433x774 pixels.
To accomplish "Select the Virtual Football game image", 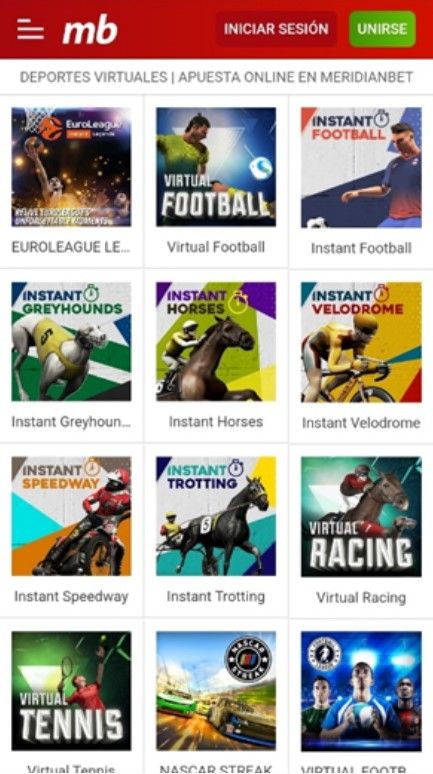I will [x=216, y=167].
